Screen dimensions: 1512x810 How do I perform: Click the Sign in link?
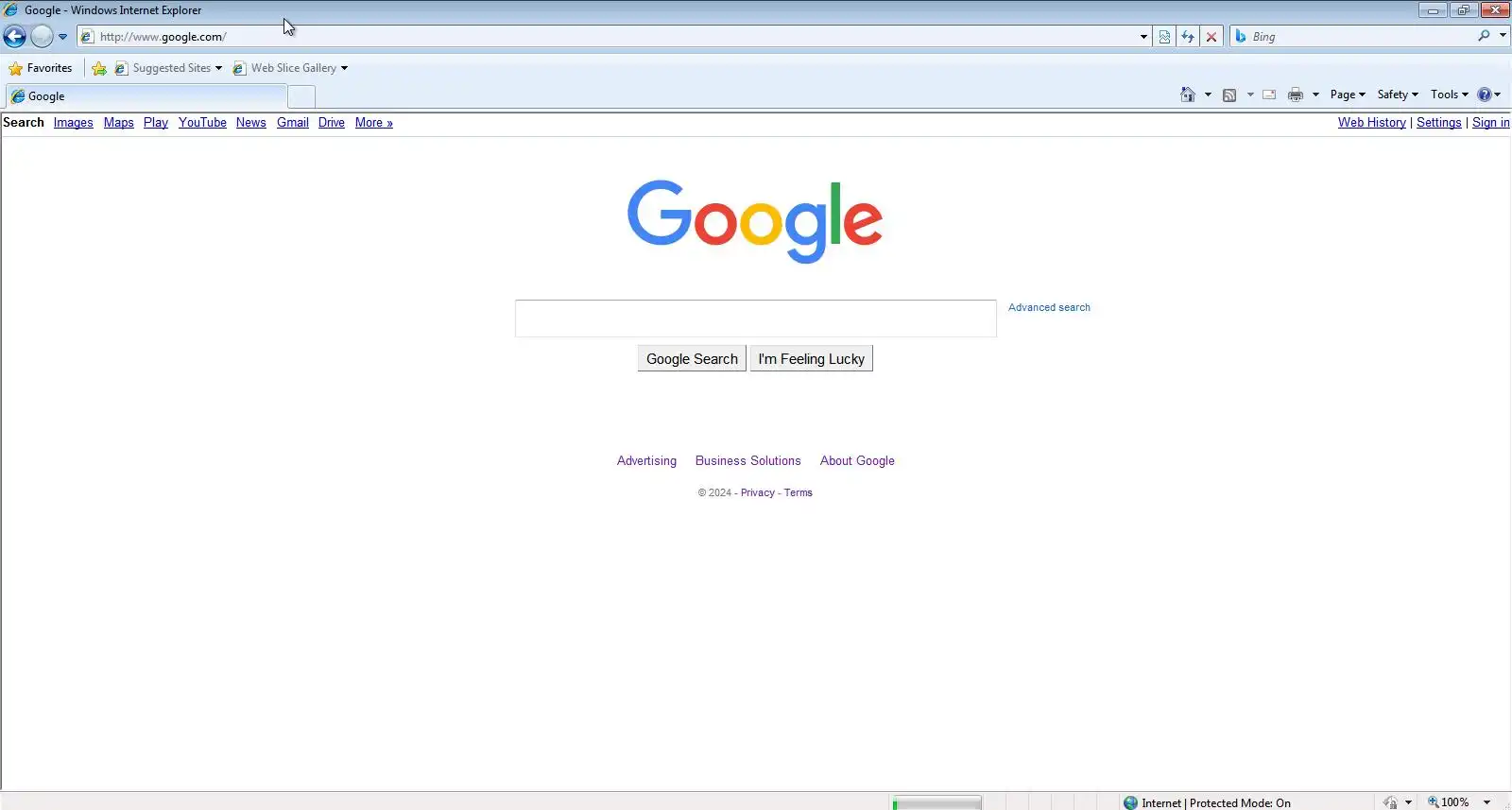(1490, 123)
